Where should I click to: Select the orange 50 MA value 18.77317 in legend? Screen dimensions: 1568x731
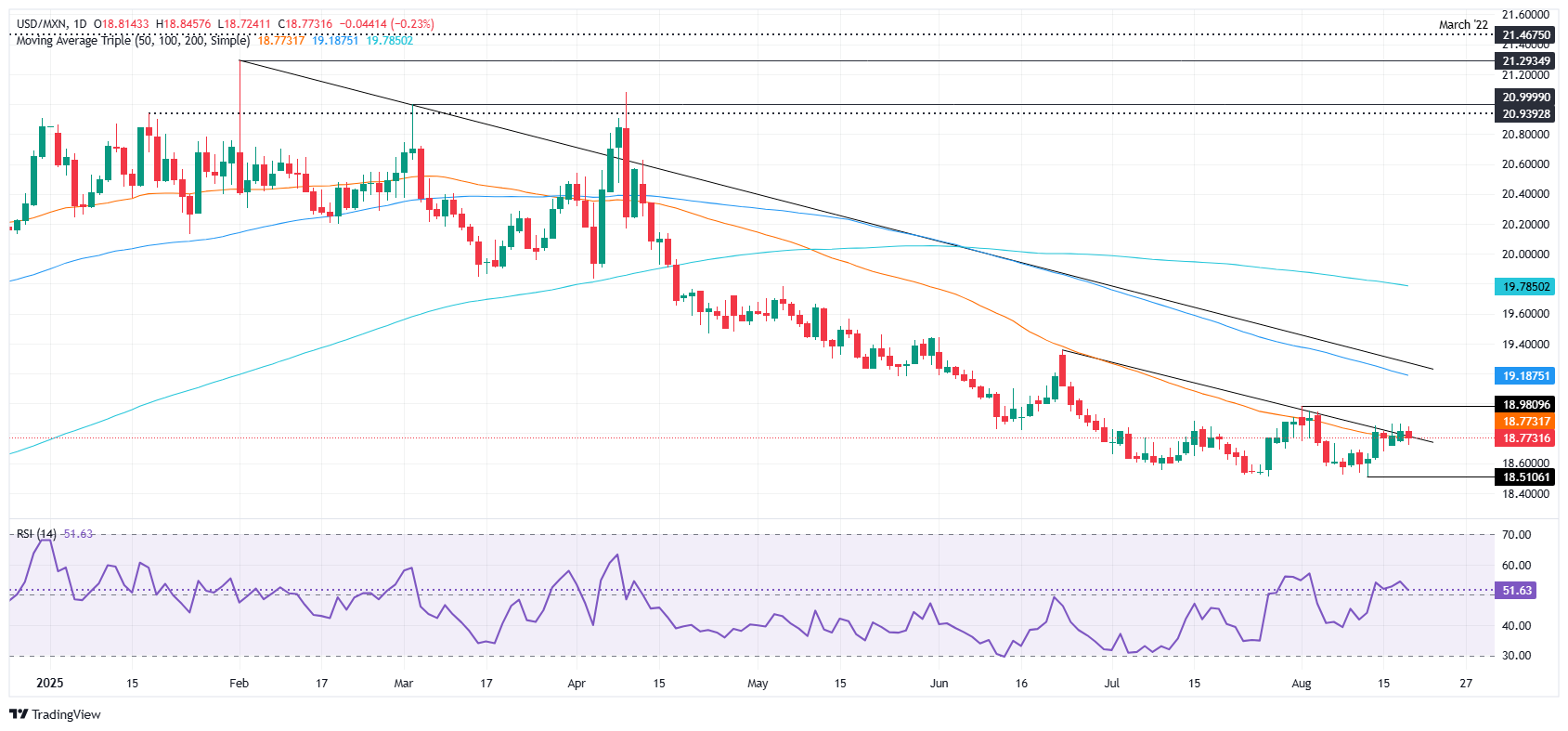[280, 41]
